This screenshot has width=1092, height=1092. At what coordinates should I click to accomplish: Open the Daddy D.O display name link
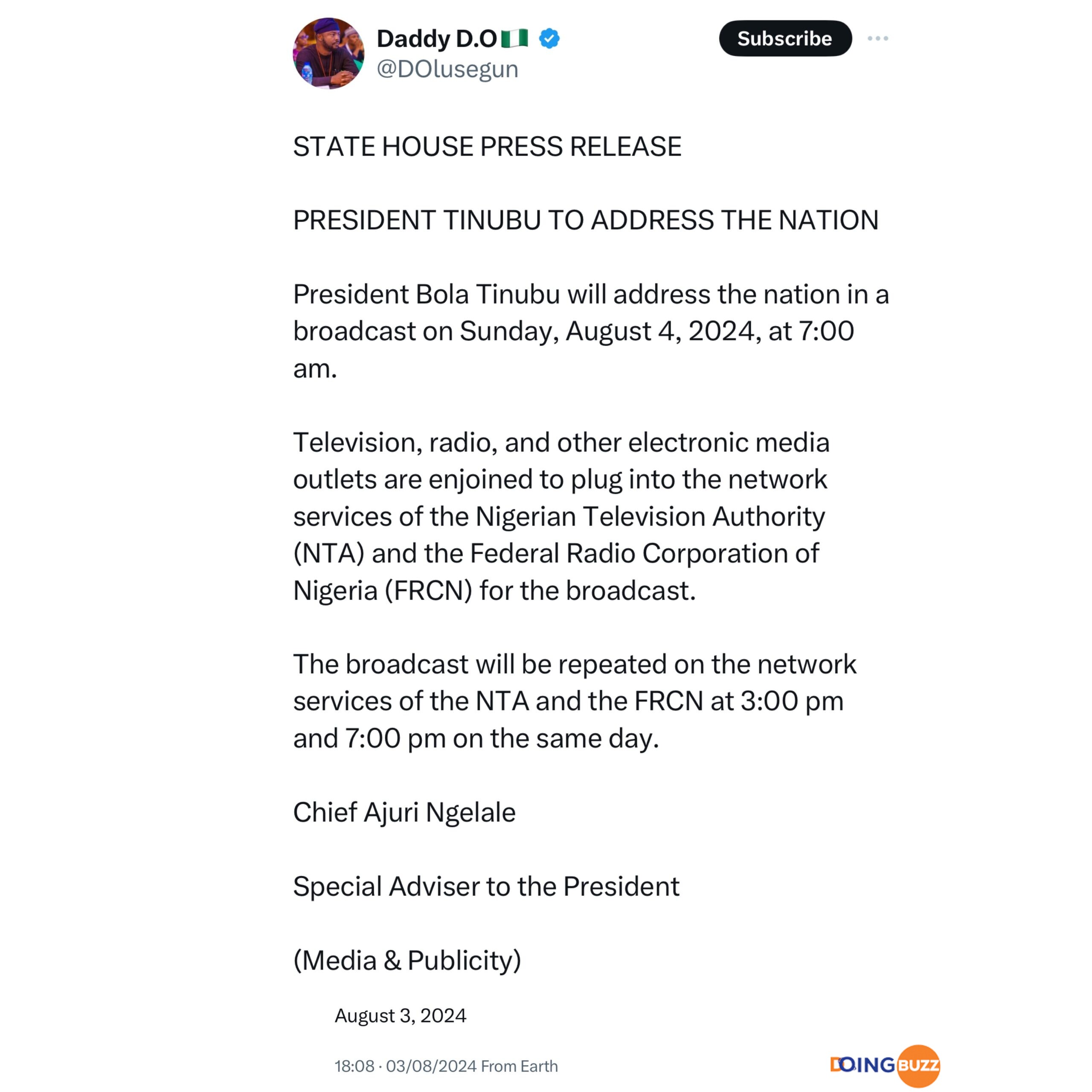436,38
